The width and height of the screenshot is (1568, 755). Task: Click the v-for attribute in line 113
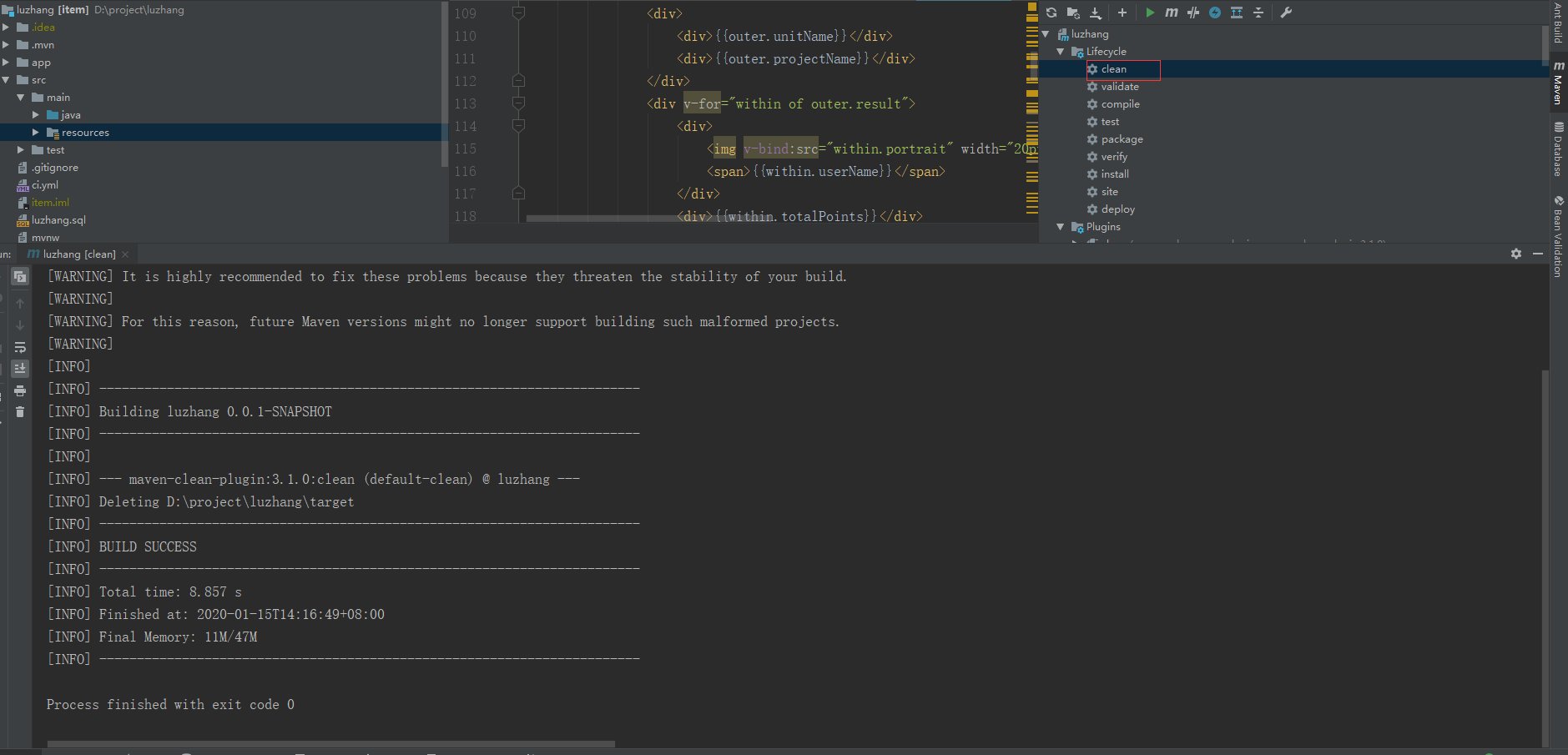tap(702, 104)
